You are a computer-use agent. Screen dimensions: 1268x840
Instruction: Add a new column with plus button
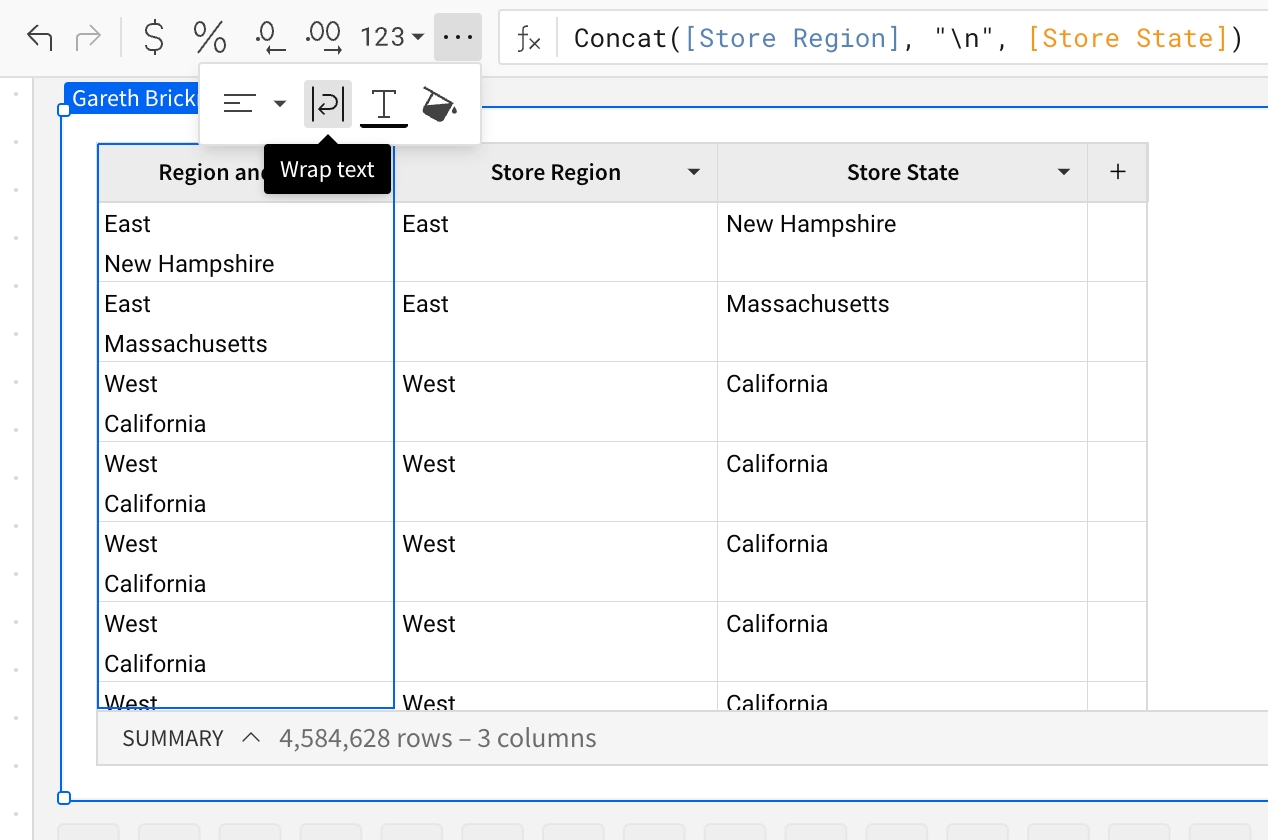click(x=1117, y=172)
